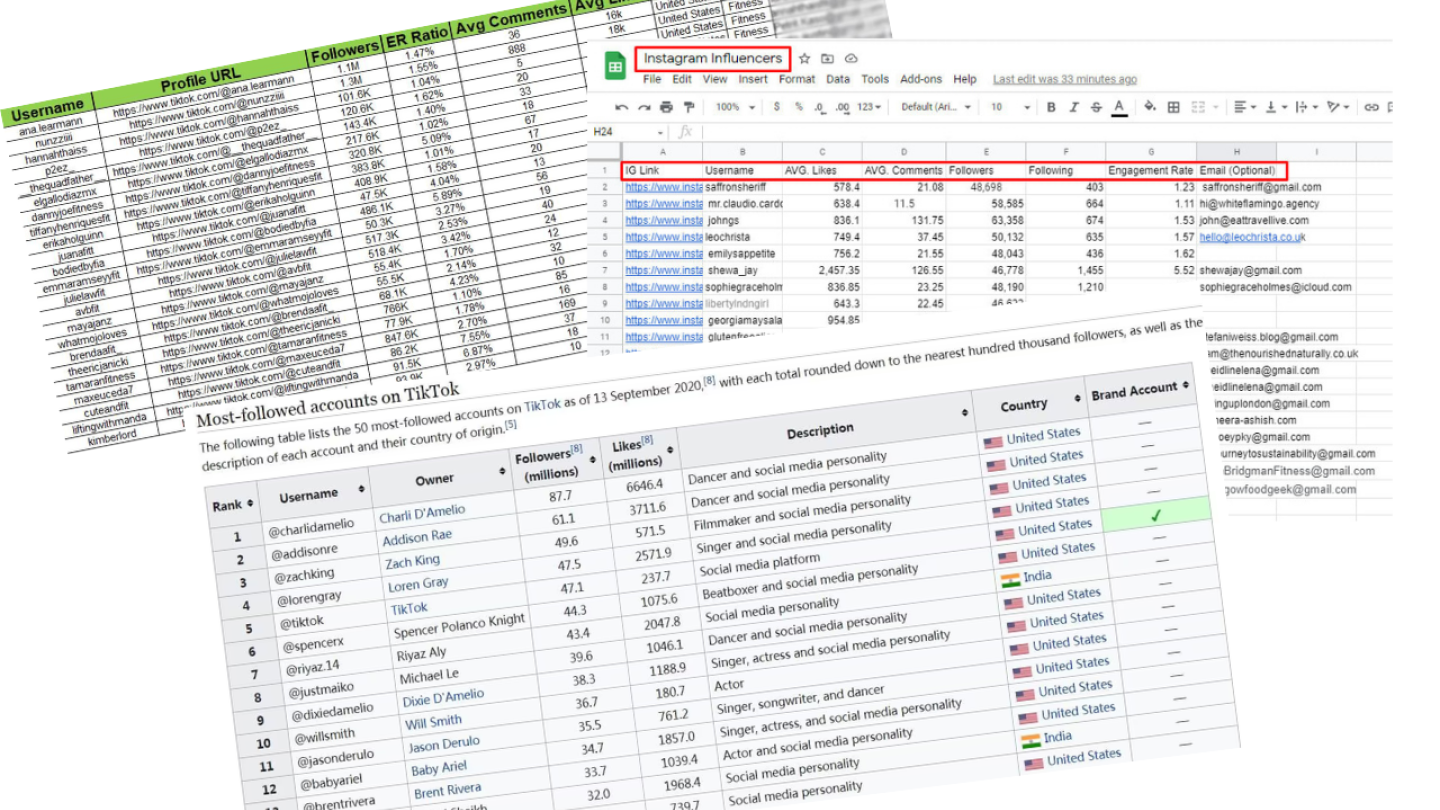The image size is (1440, 810).
Task: Check the cloud save status icon
Action: 851,59
